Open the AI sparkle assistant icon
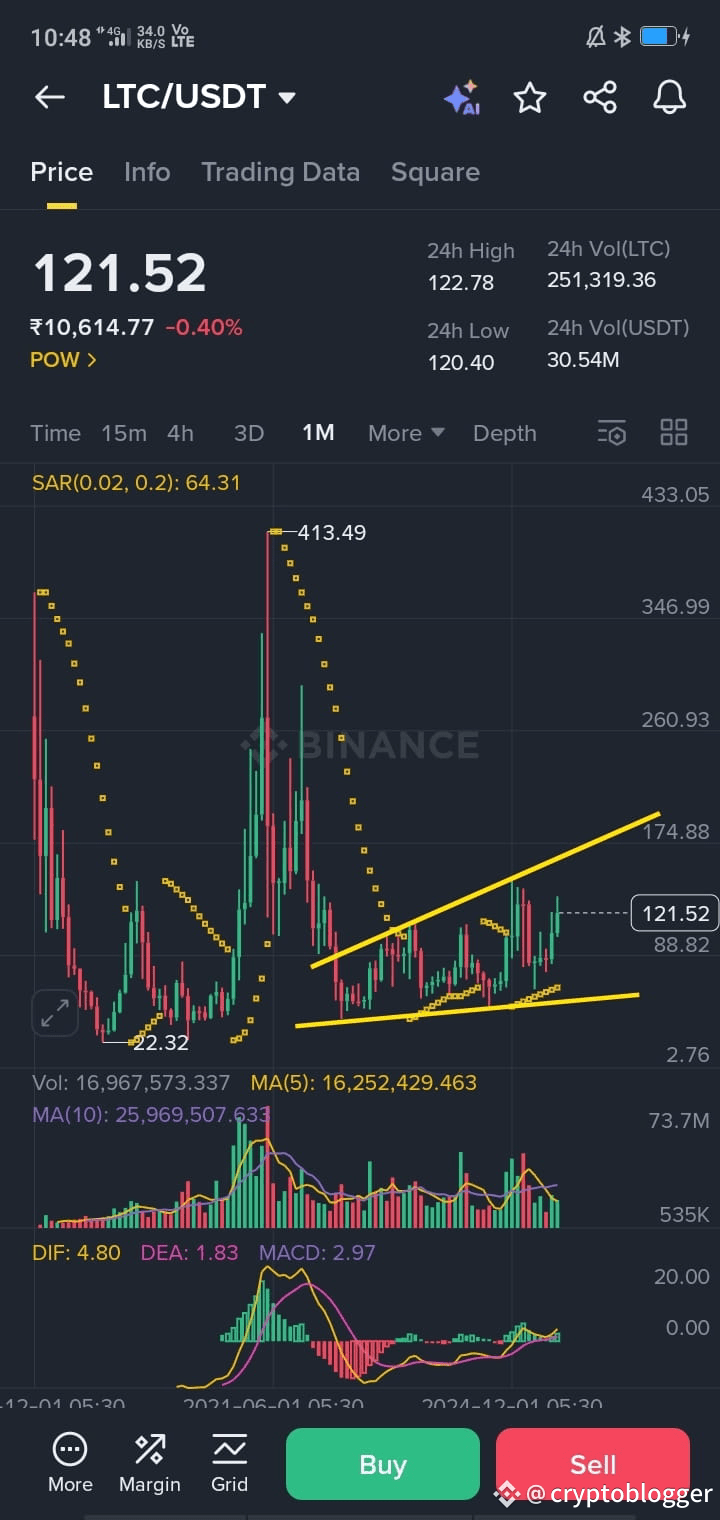Image resolution: width=720 pixels, height=1520 pixels. point(462,98)
